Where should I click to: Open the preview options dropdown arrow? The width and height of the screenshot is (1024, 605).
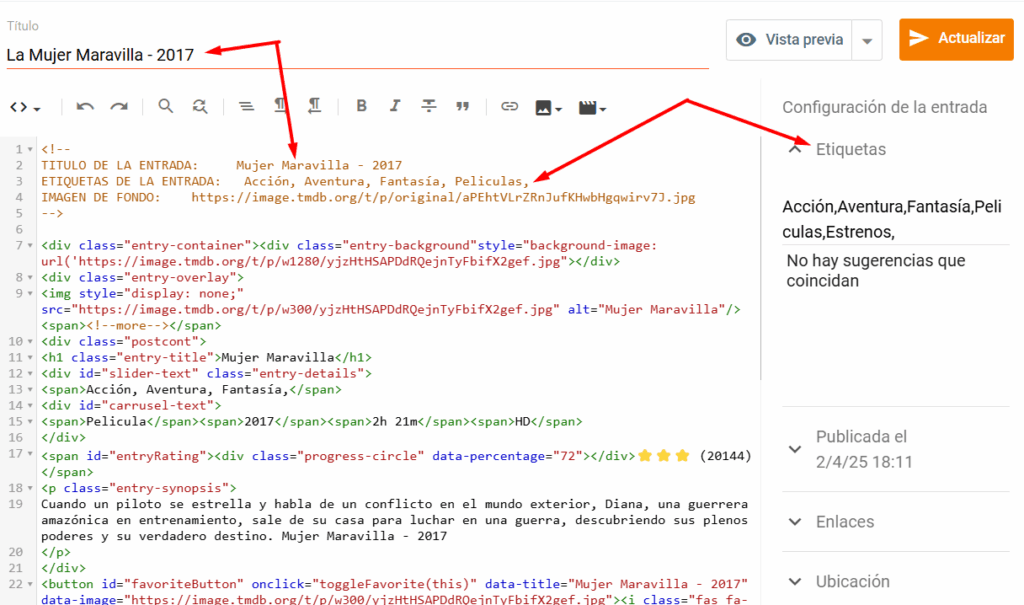pos(867,41)
